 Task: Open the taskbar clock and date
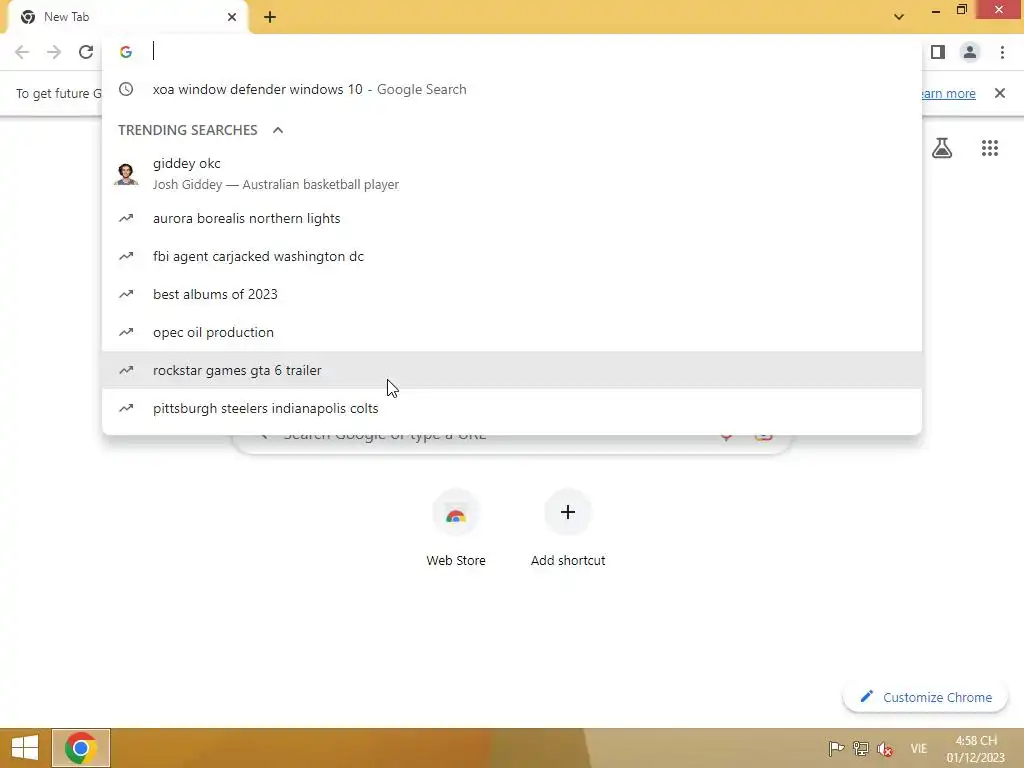(x=976, y=749)
